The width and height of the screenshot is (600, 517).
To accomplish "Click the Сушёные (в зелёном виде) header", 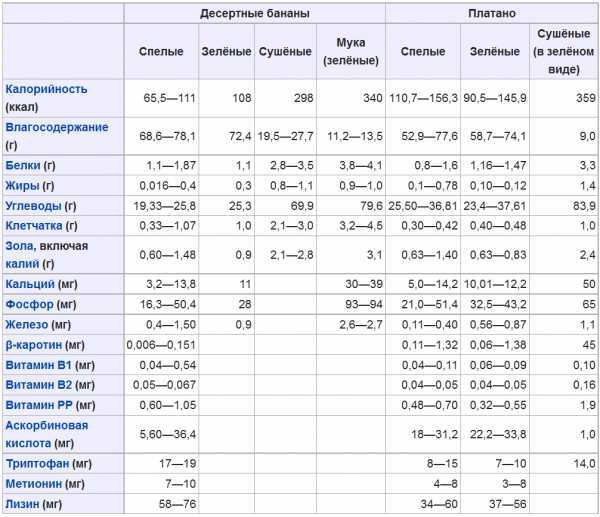I will 563,51.
